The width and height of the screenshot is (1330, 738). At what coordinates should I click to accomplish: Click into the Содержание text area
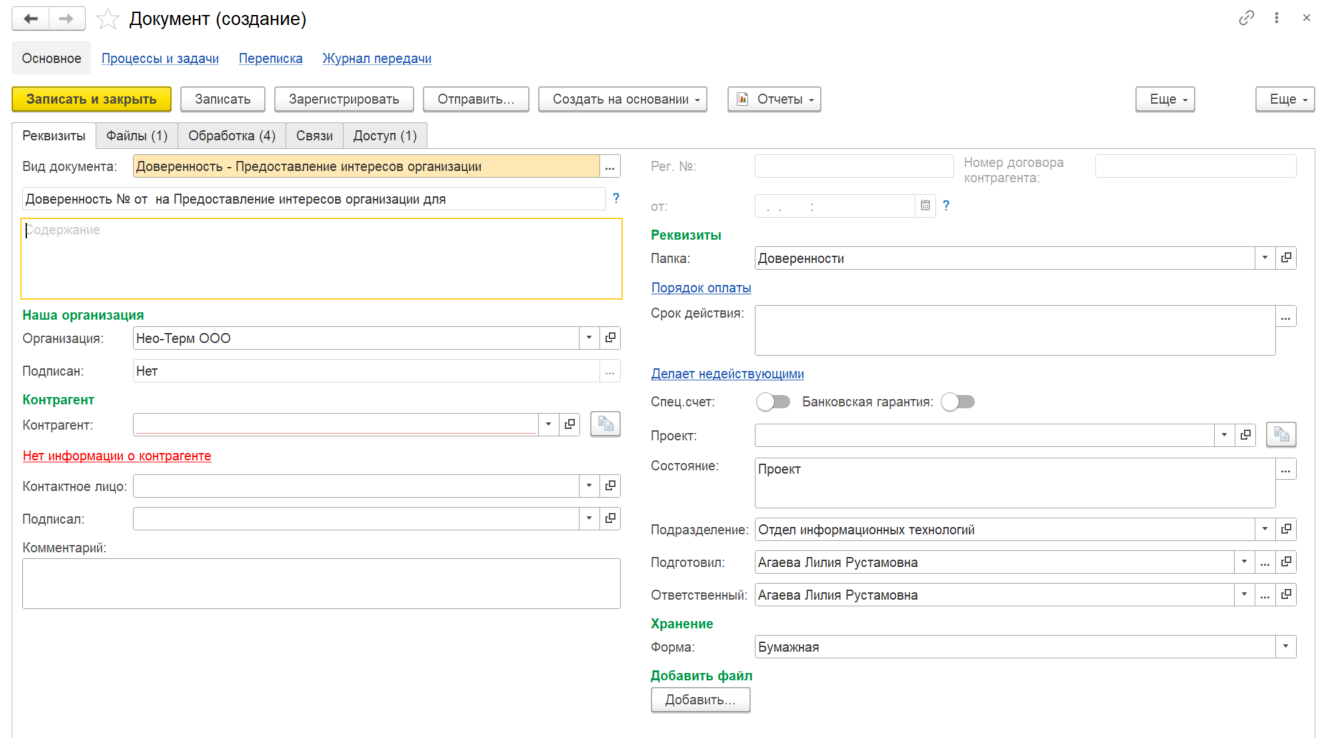322,259
